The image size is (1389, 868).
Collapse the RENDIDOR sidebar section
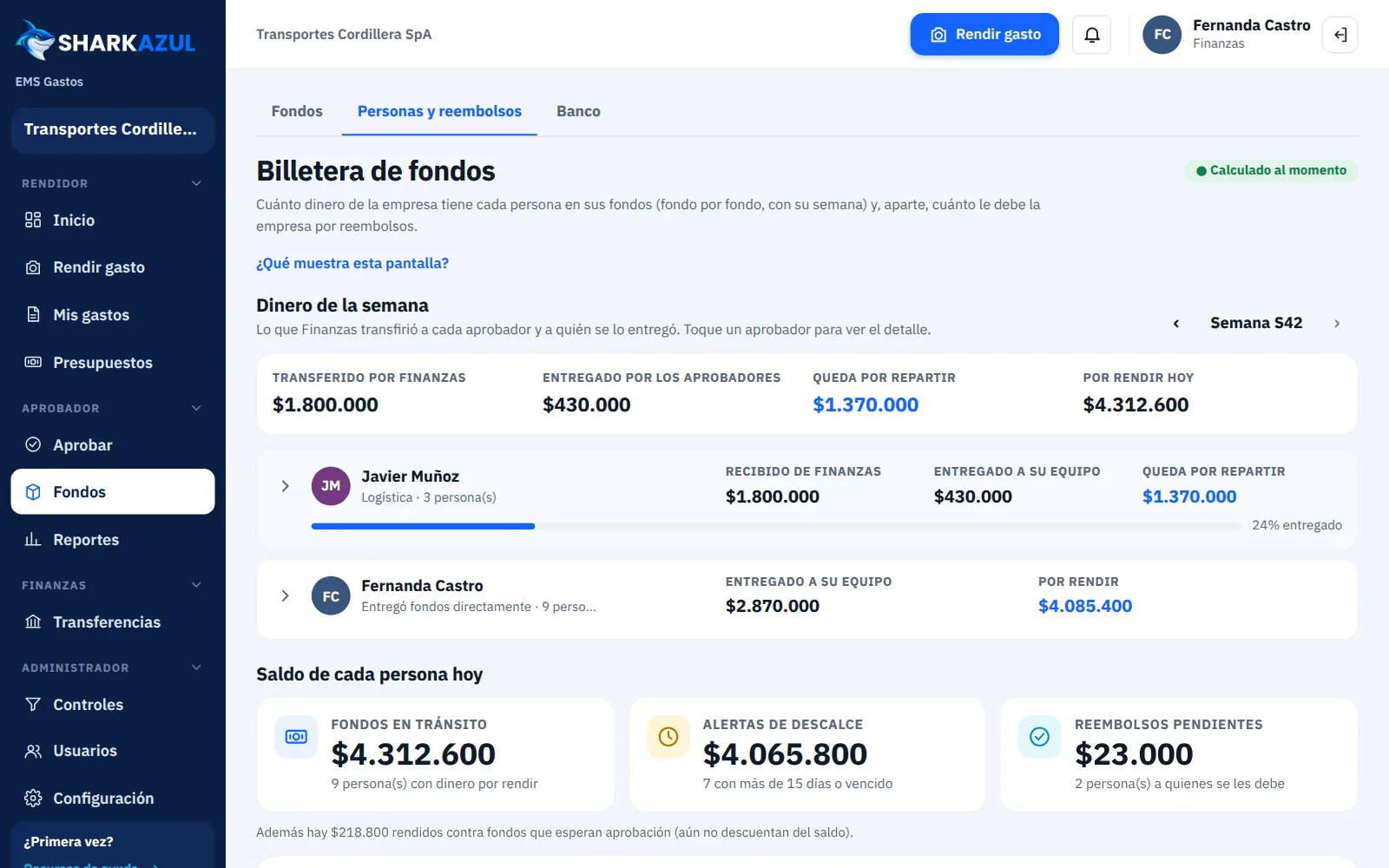pyautogui.click(x=196, y=183)
